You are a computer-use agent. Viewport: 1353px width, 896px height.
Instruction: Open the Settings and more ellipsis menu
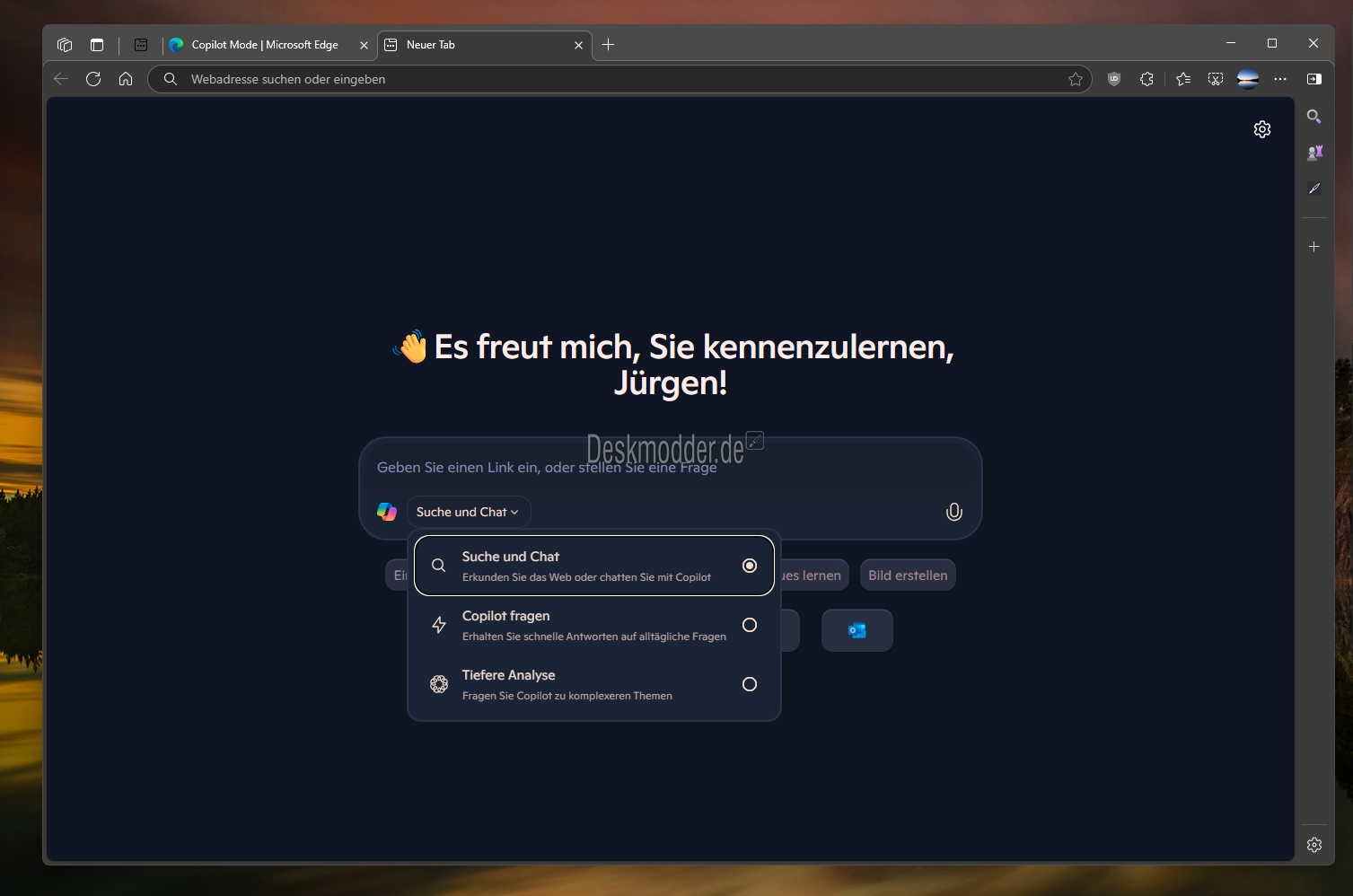[x=1280, y=79]
